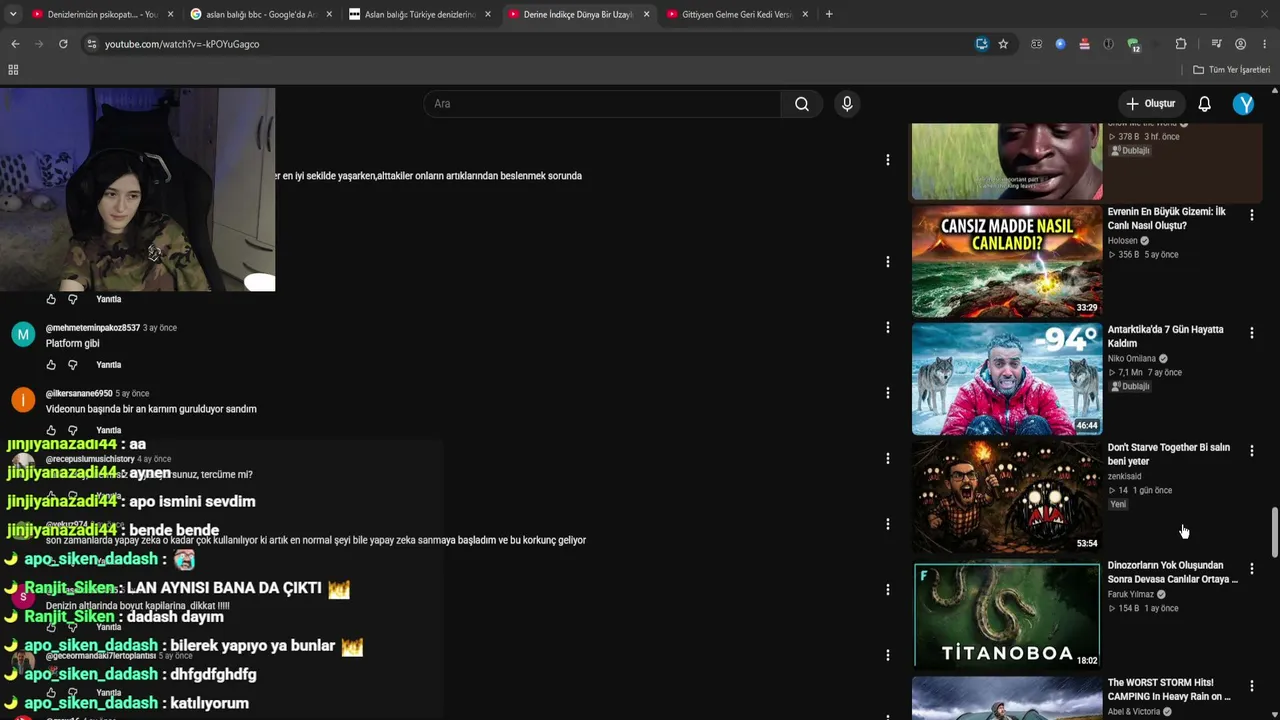
Task: Open the Antarctica -94° video thumbnail
Action: point(1007,379)
